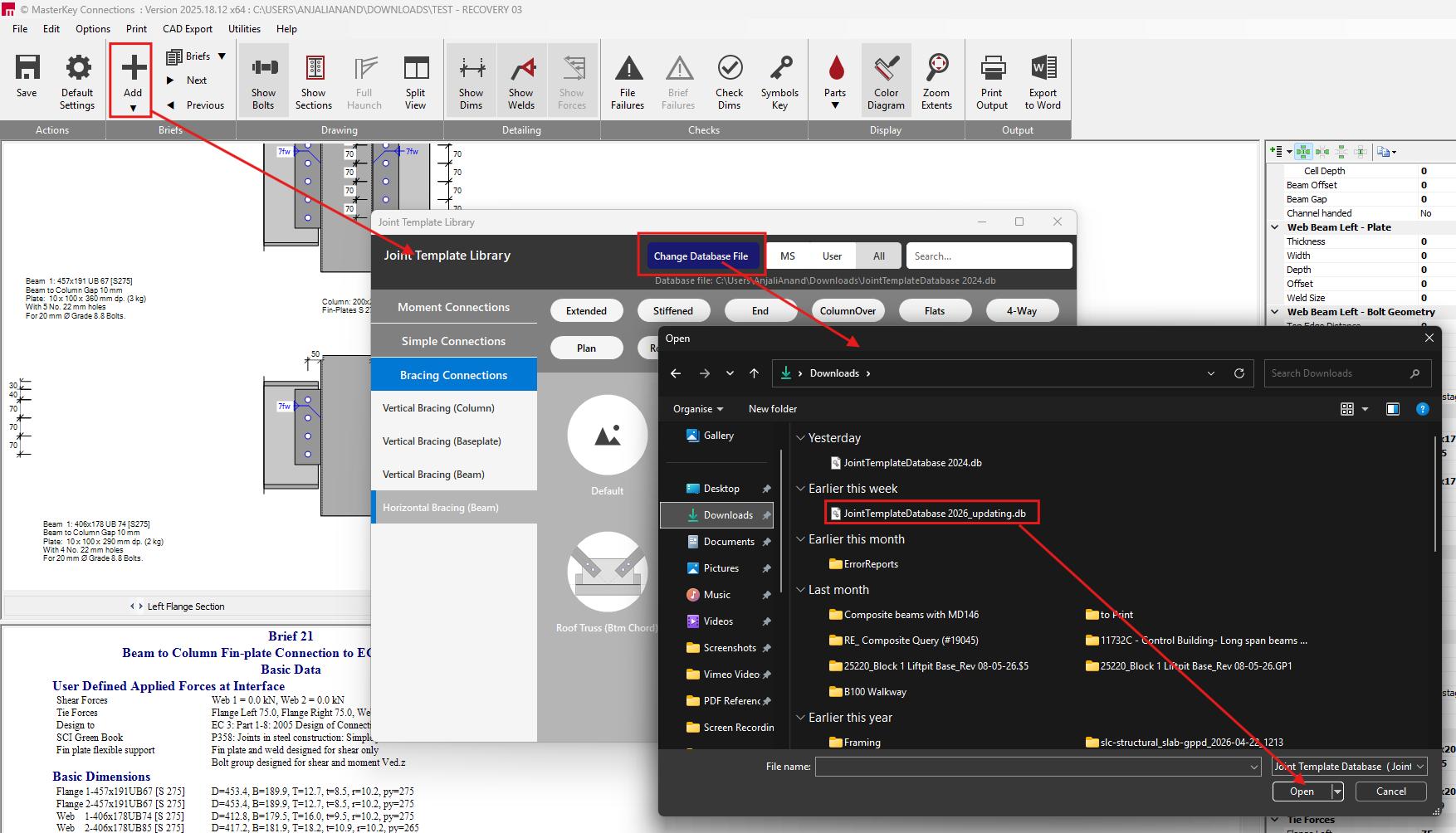Collapse the Earlier this week group
This screenshot has width=1456, height=833.
point(801,489)
